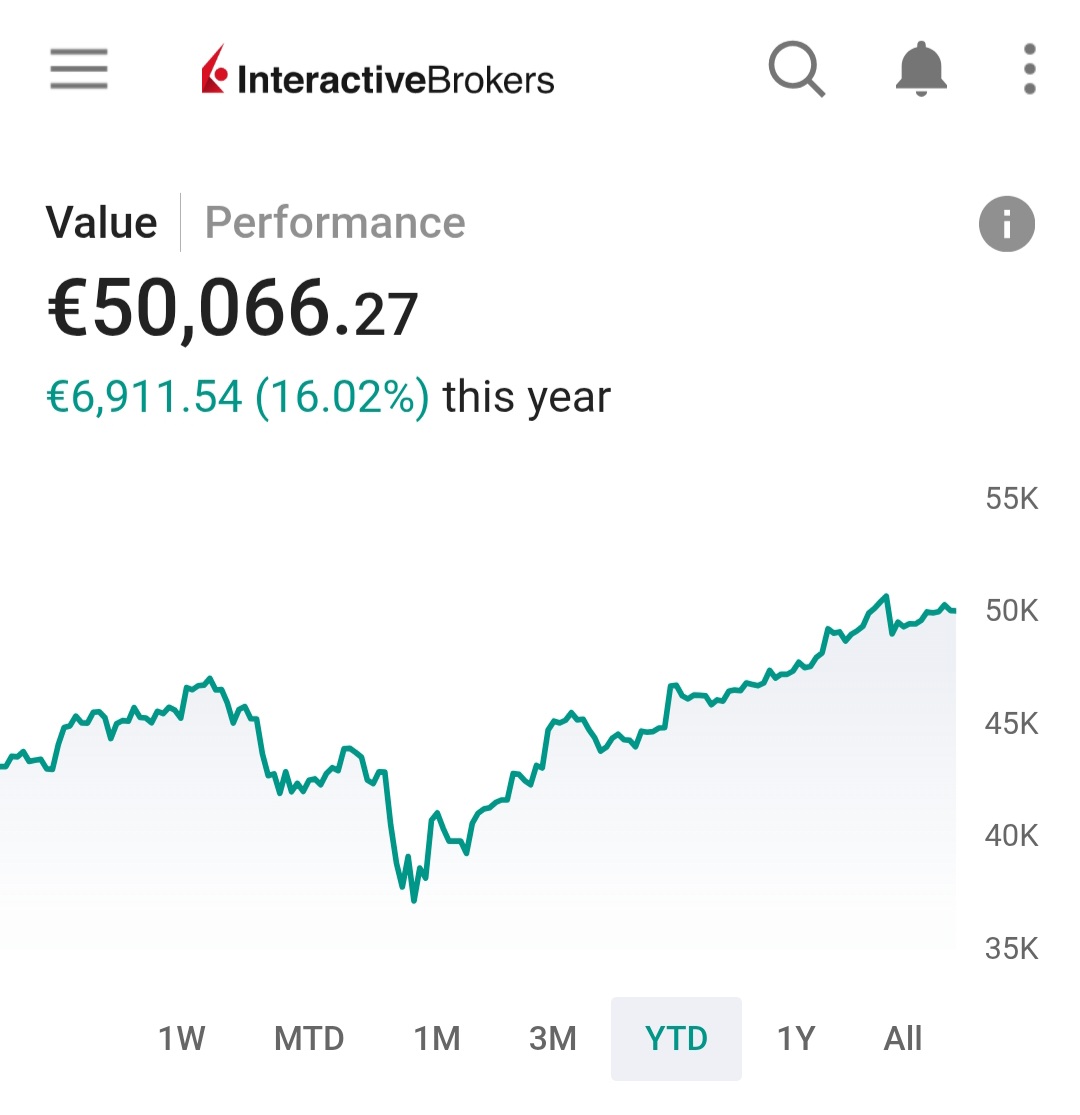Switch chart period to 1Y
1080x1115 pixels.
pos(796,1039)
